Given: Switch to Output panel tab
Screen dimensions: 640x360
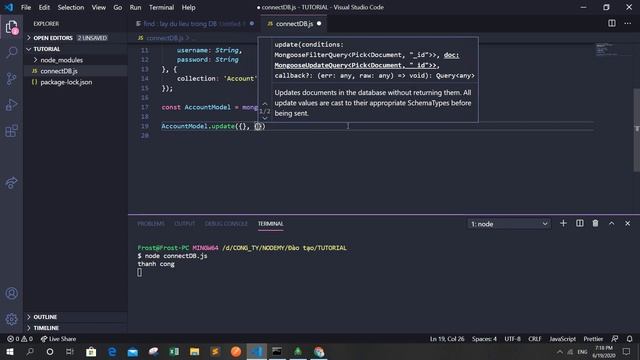Looking at the screenshot, I should 184,224.
